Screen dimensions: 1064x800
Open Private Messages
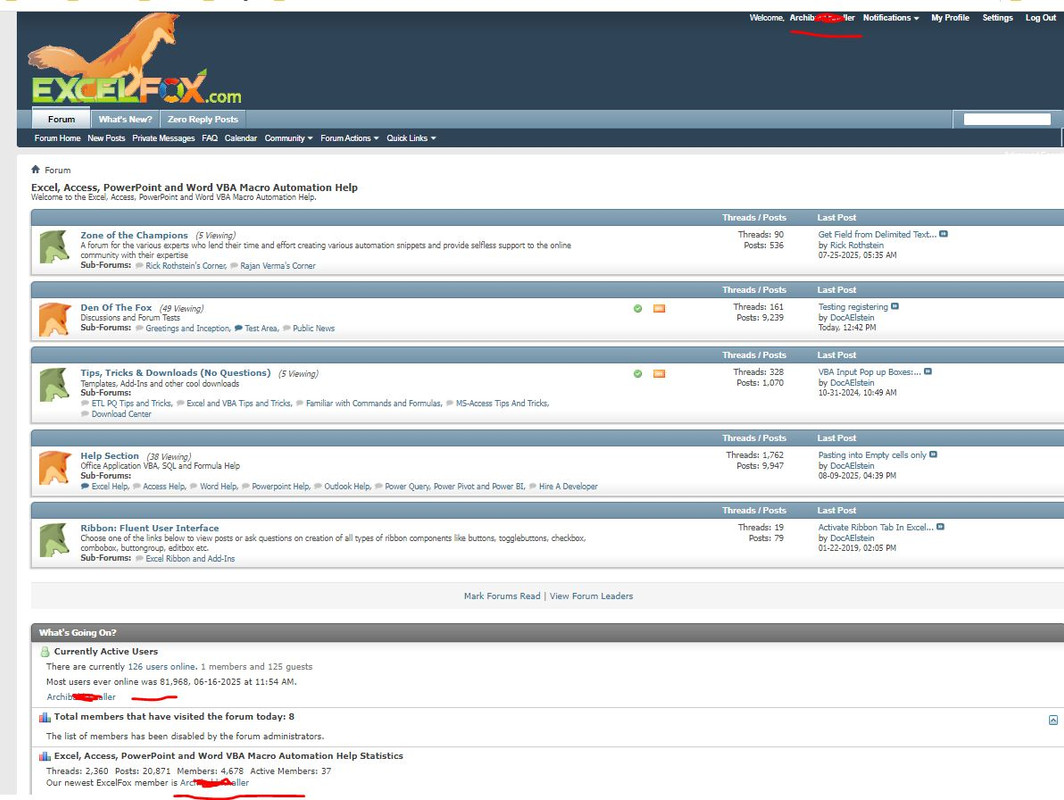click(x=164, y=138)
